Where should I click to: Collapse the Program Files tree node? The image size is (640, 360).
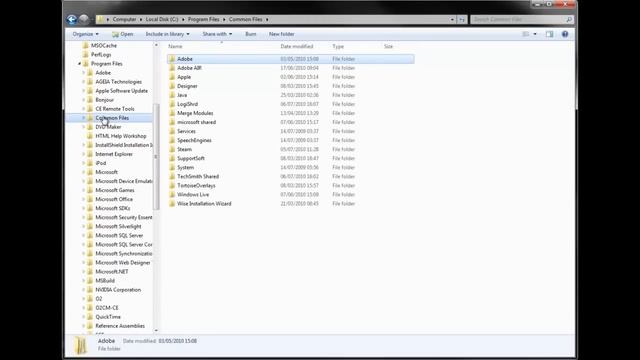[x=79, y=64]
